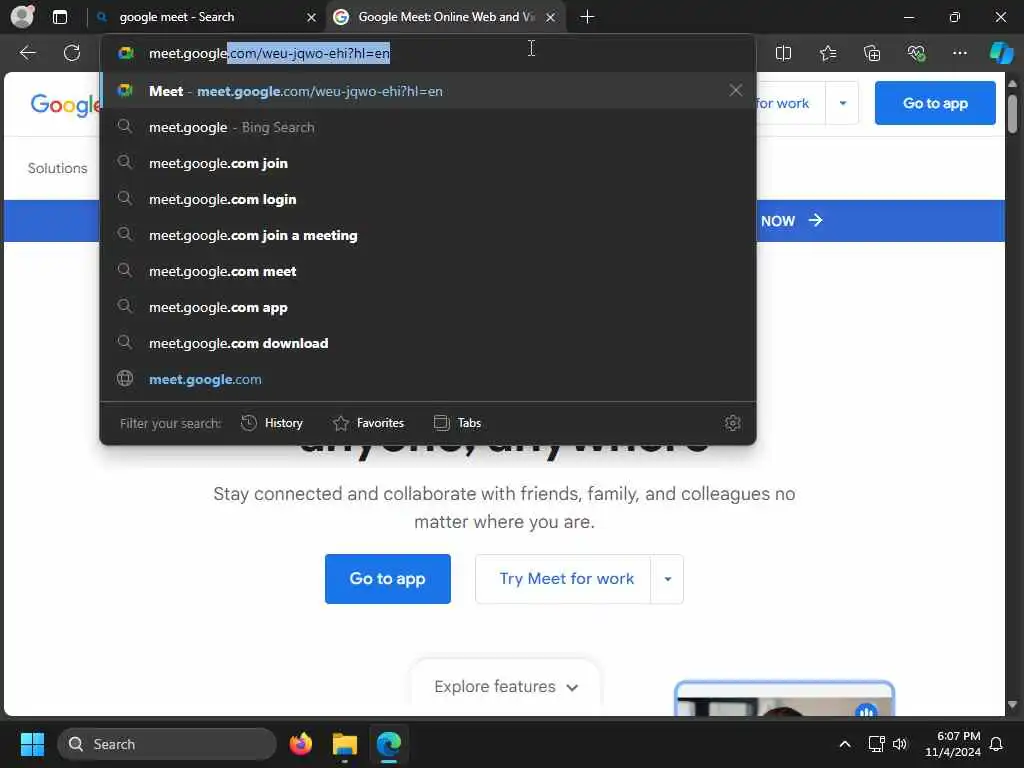Choose 'meet.google.com join' suggestion
1024x768 pixels.
(428, 163)
